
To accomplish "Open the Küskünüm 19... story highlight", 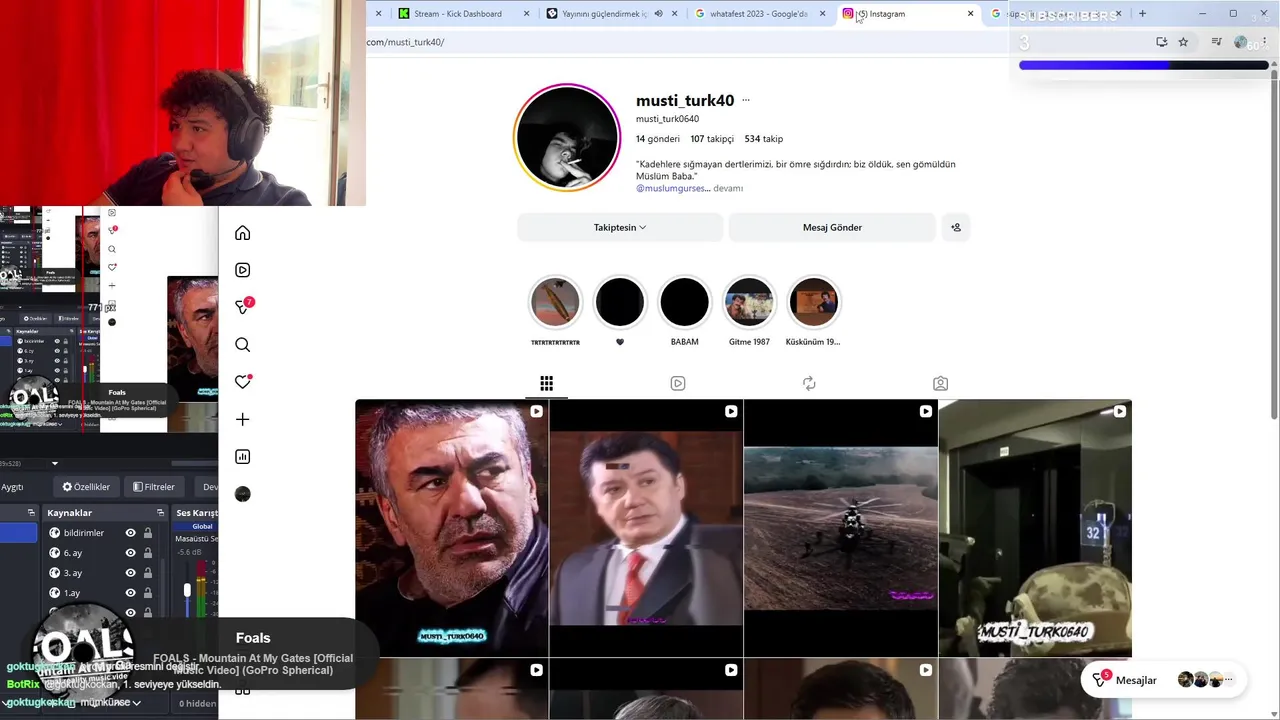I will tap(813, 302).
